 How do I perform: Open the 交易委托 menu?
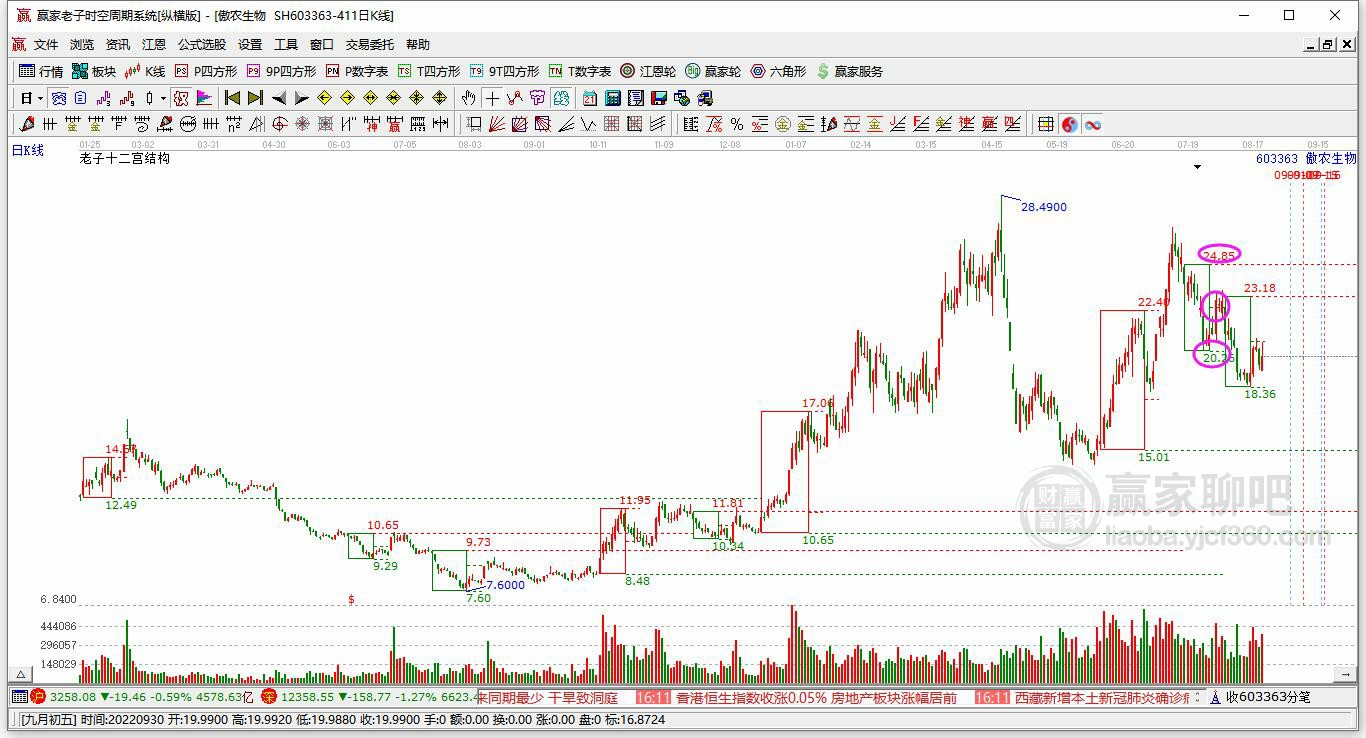[370, 45]
